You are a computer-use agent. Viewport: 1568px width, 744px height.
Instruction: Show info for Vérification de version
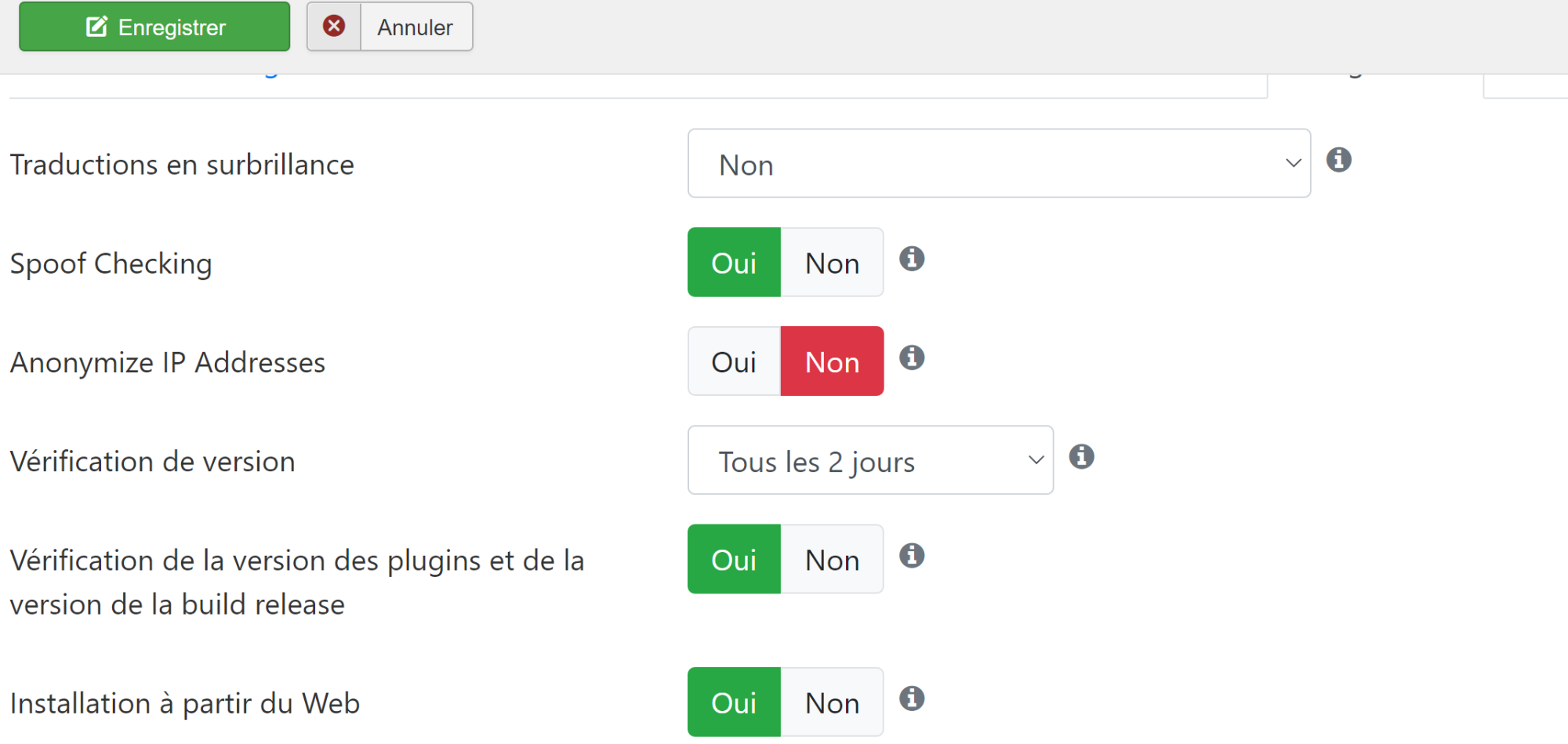point(1081,455)
